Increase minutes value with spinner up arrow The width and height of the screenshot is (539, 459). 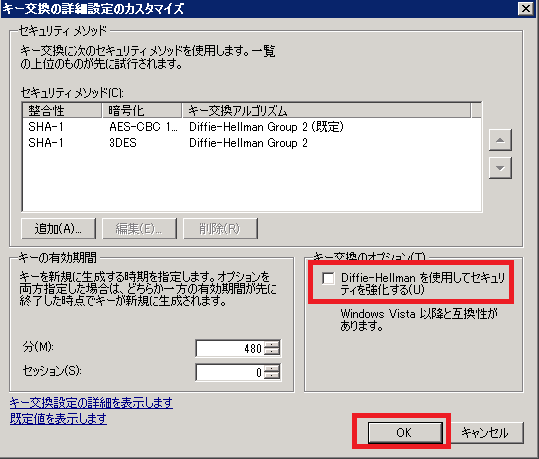tap(272, 344)
